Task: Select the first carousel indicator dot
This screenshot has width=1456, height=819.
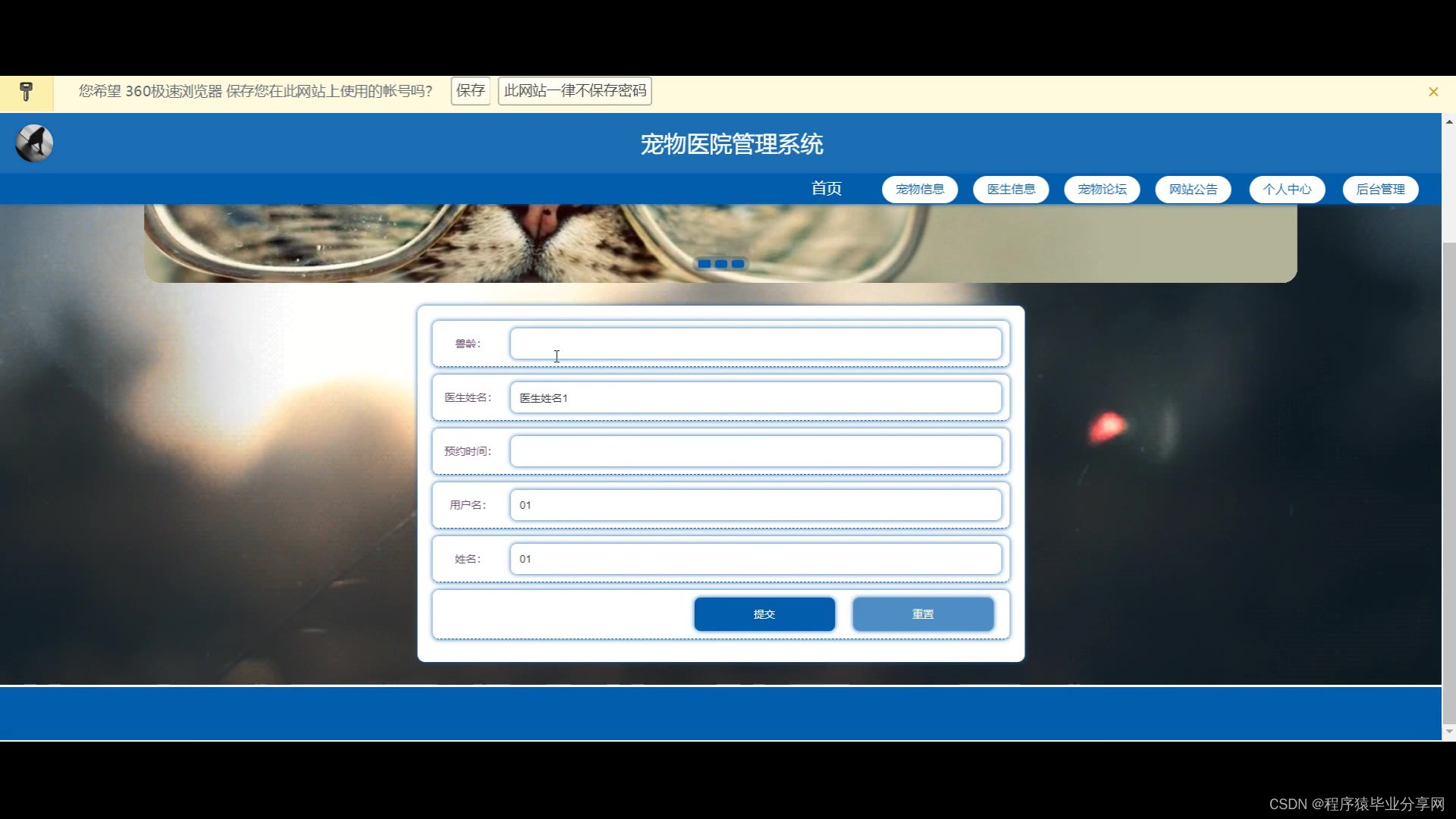Action: pos(704,264)
